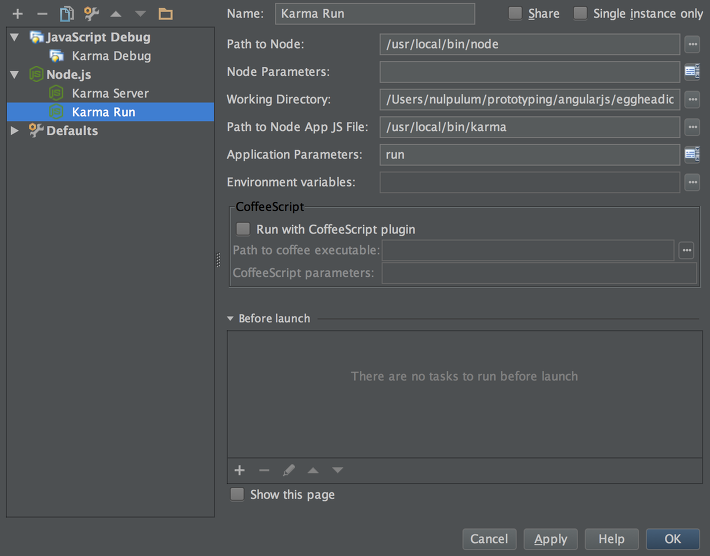
Task: Expand the Defaults tree group
Action: (15, 131)
